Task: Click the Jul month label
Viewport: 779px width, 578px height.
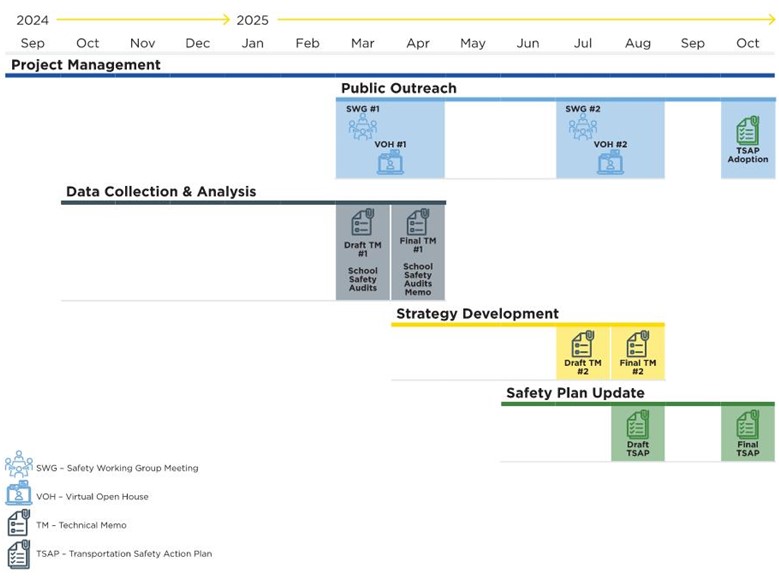Action: point(583,43)
